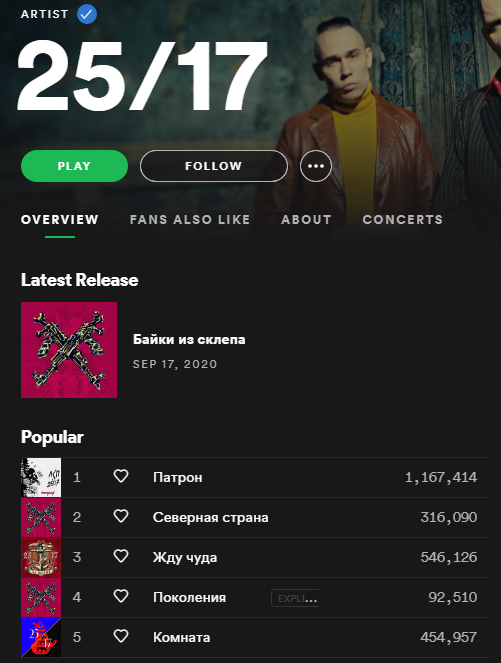Open Байки из склепа latest release cover
Screen dimensions: 501x663
(69, 350)
